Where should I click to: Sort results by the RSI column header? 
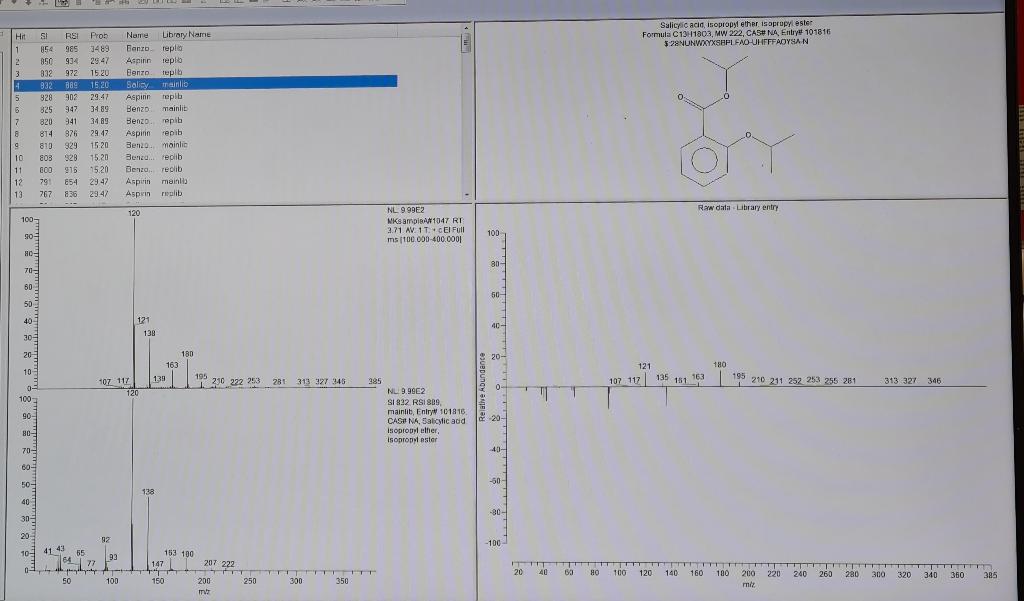coord(72,33)
